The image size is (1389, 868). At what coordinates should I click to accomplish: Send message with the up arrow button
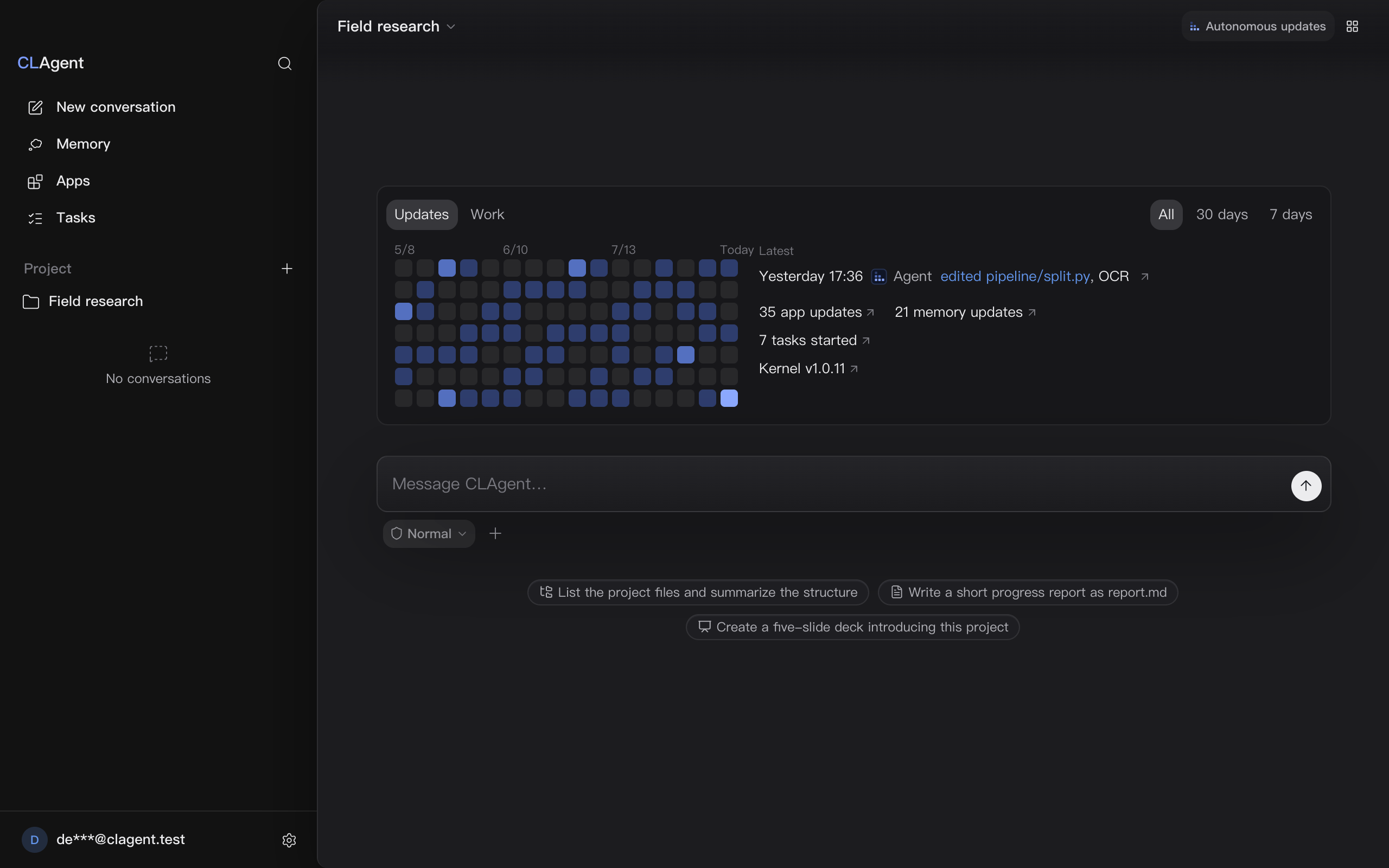point(1306,486)
